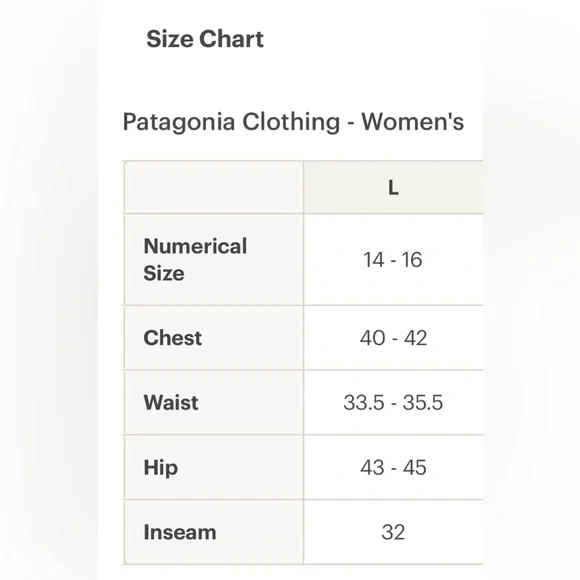This screenshot has height=580, width=580.
Task: Click the word Chart in the heading
Action: pos(232,39)
